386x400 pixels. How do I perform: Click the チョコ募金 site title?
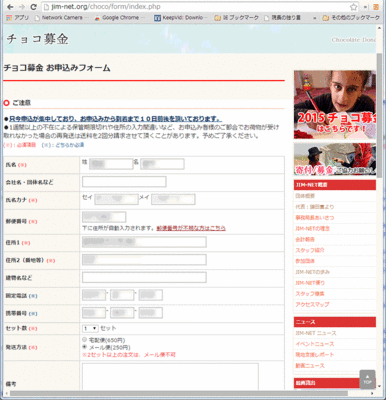pyautogui.click(x=37, y=39)
